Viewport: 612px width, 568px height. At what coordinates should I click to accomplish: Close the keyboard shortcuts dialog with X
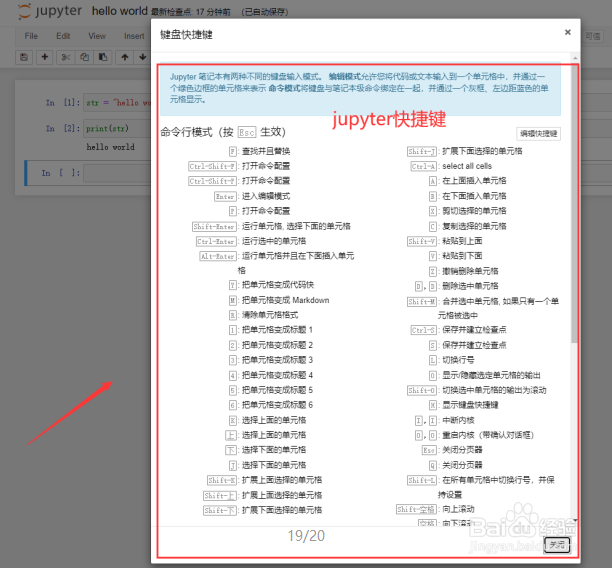click(x=568, y=32)
